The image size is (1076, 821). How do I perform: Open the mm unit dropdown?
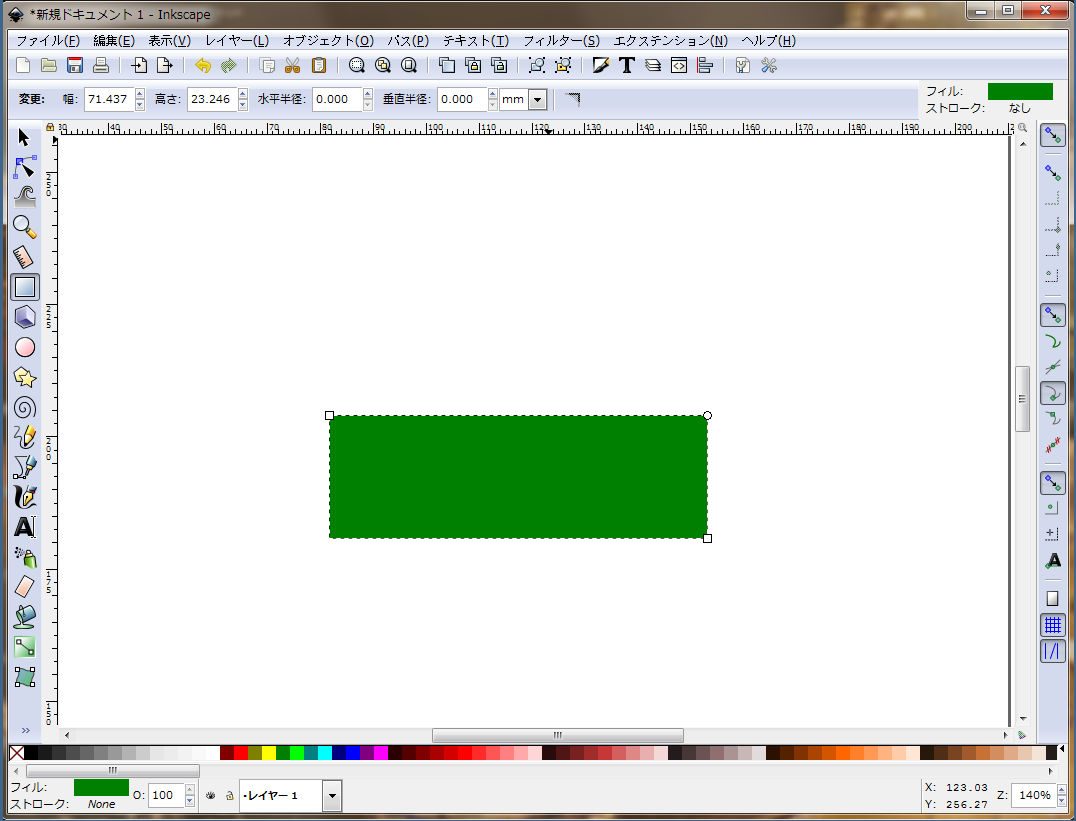538,99
